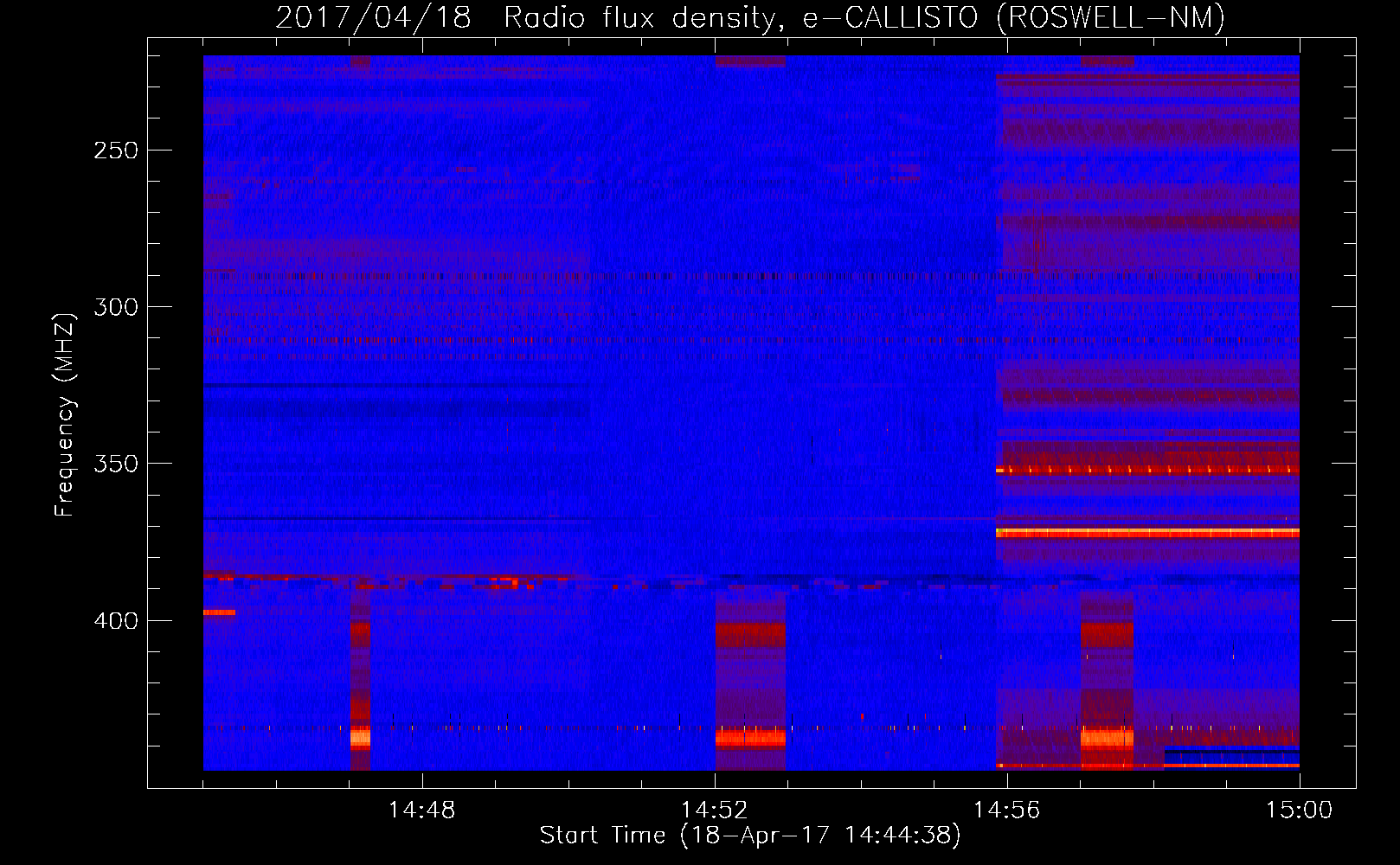Click the bright yellow emission line near 372 MHz
Viewport: 1400px width, 865px height.
pyautogui.click(x=1147, y=532)
